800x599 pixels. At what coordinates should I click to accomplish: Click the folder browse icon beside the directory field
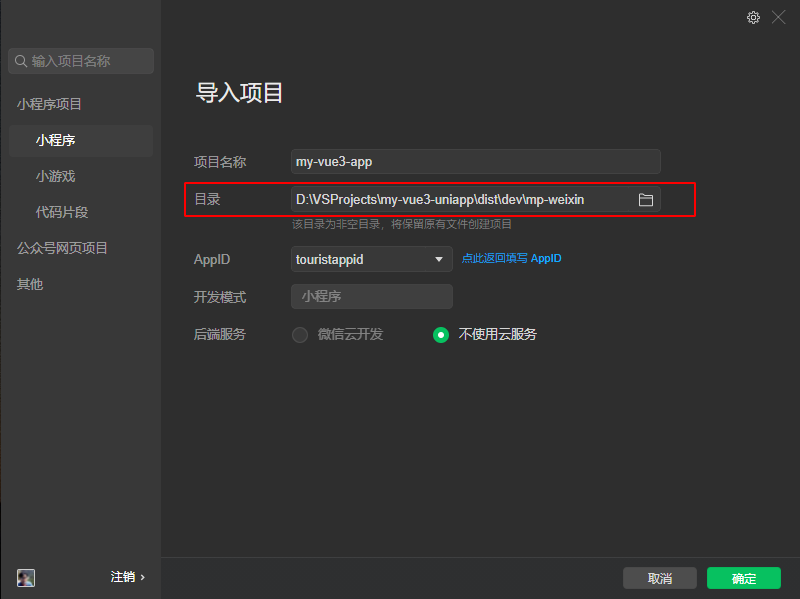[x=646, y=199]
